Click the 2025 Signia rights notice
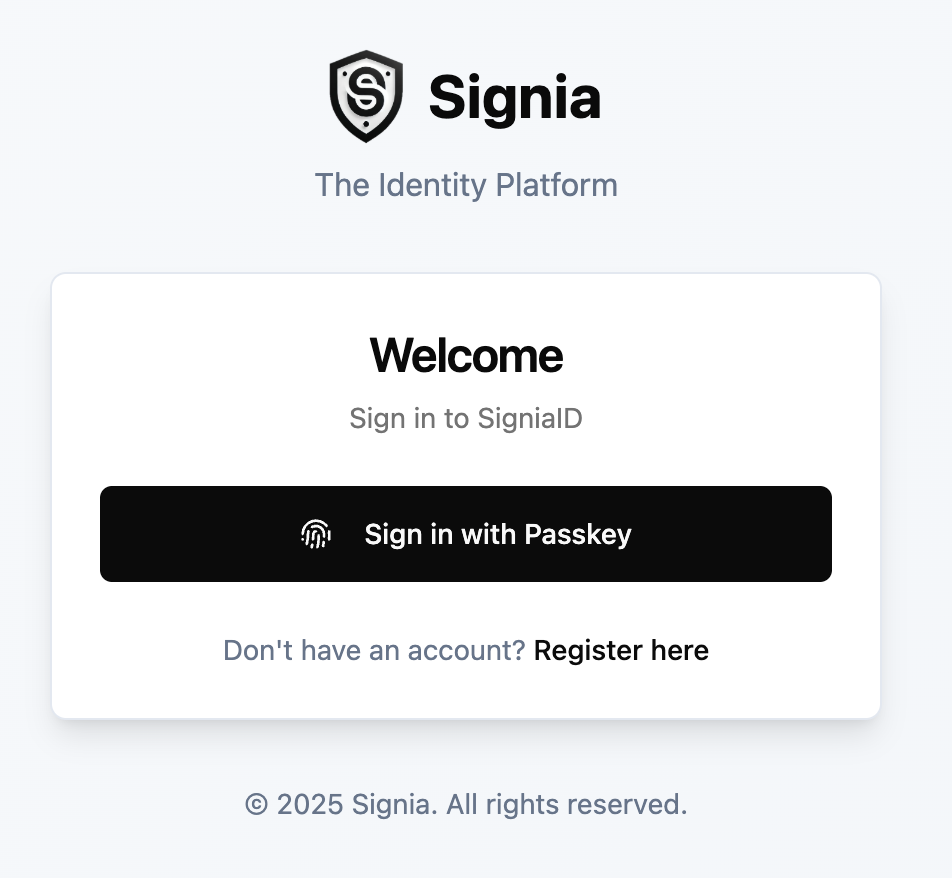Image resolution: width=952 pixels, height=878 pixels. pos(466,804)
